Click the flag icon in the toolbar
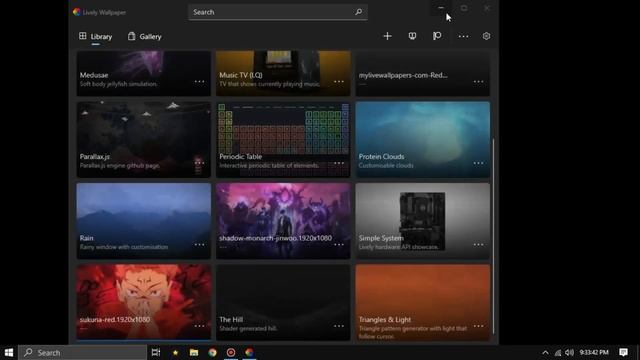Screen dimensions: 640x360 click(x=437, y=36)
